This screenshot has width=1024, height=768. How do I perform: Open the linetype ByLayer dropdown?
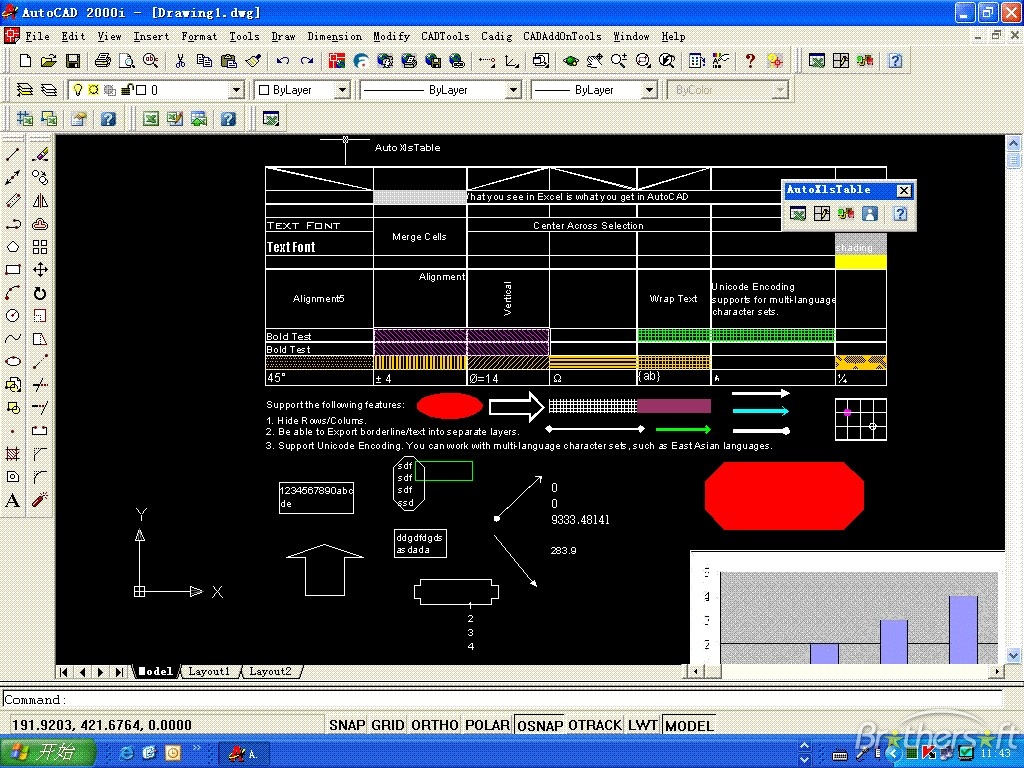(x=512, y=90)
